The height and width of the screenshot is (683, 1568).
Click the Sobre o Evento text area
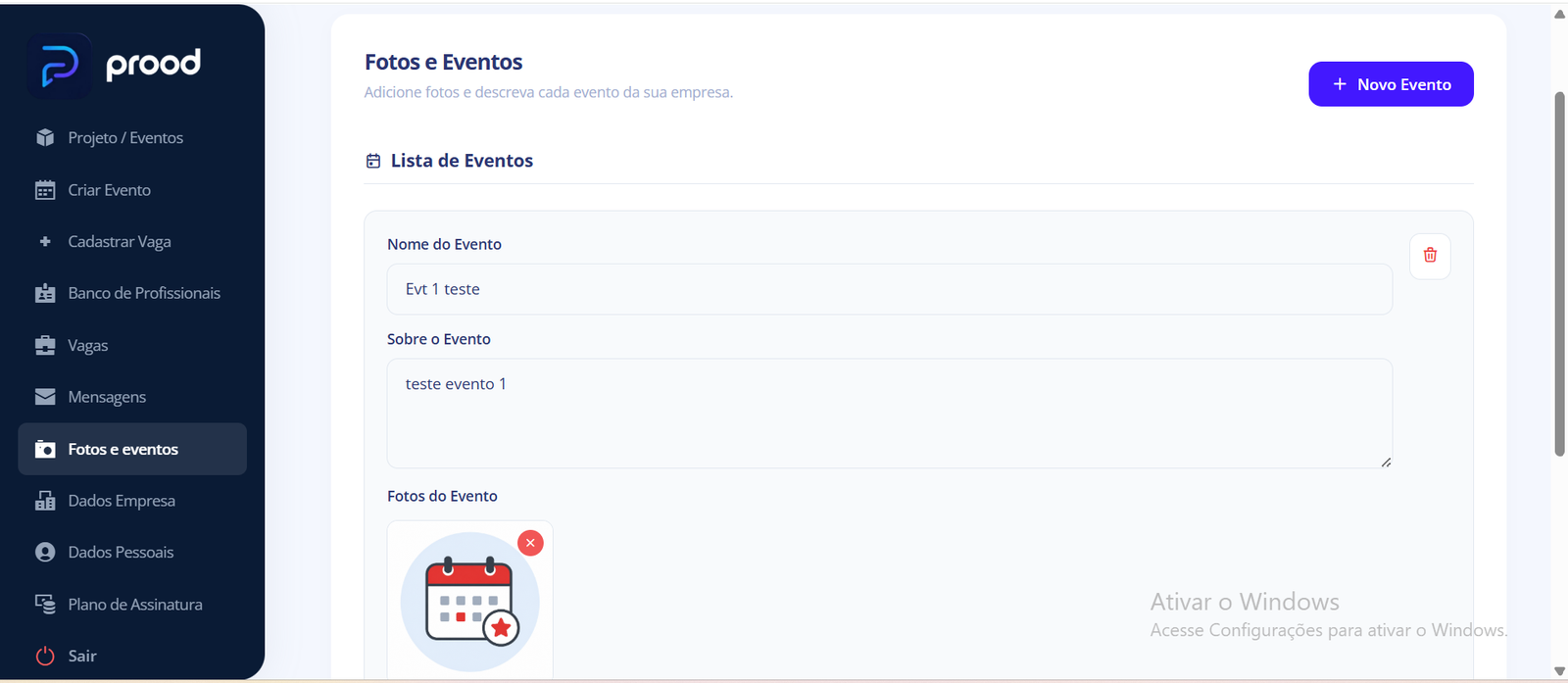(889, 414)
